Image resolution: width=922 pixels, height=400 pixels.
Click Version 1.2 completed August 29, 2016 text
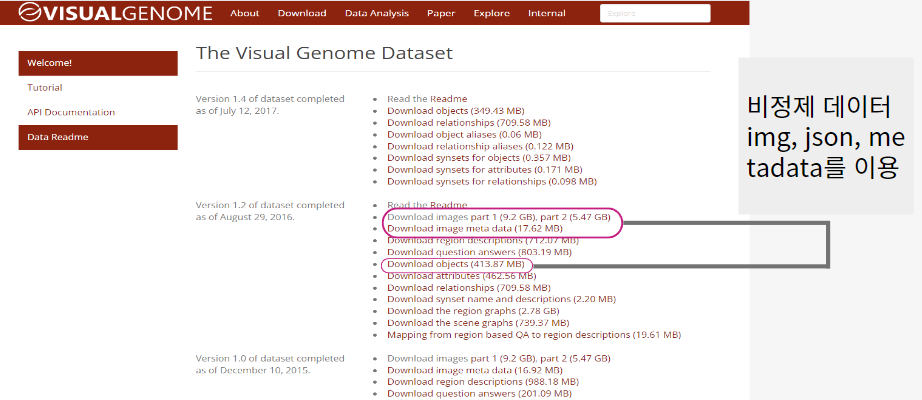point(270,211)
